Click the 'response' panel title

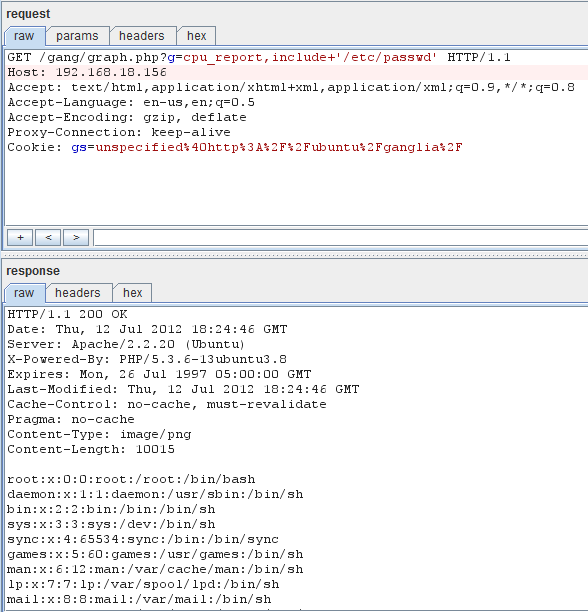(33, 271)
